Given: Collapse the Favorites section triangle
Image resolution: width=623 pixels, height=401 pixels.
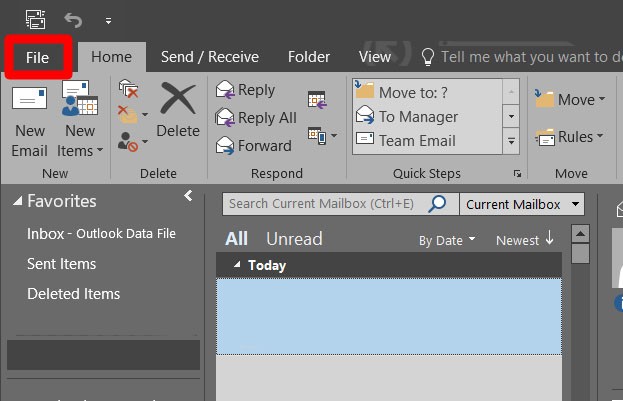Looking at the screenshot, I should [17, 201].
